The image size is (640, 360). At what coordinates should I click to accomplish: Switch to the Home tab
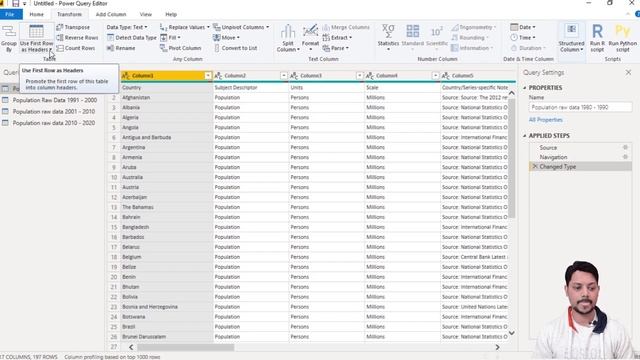pos(36,14)
